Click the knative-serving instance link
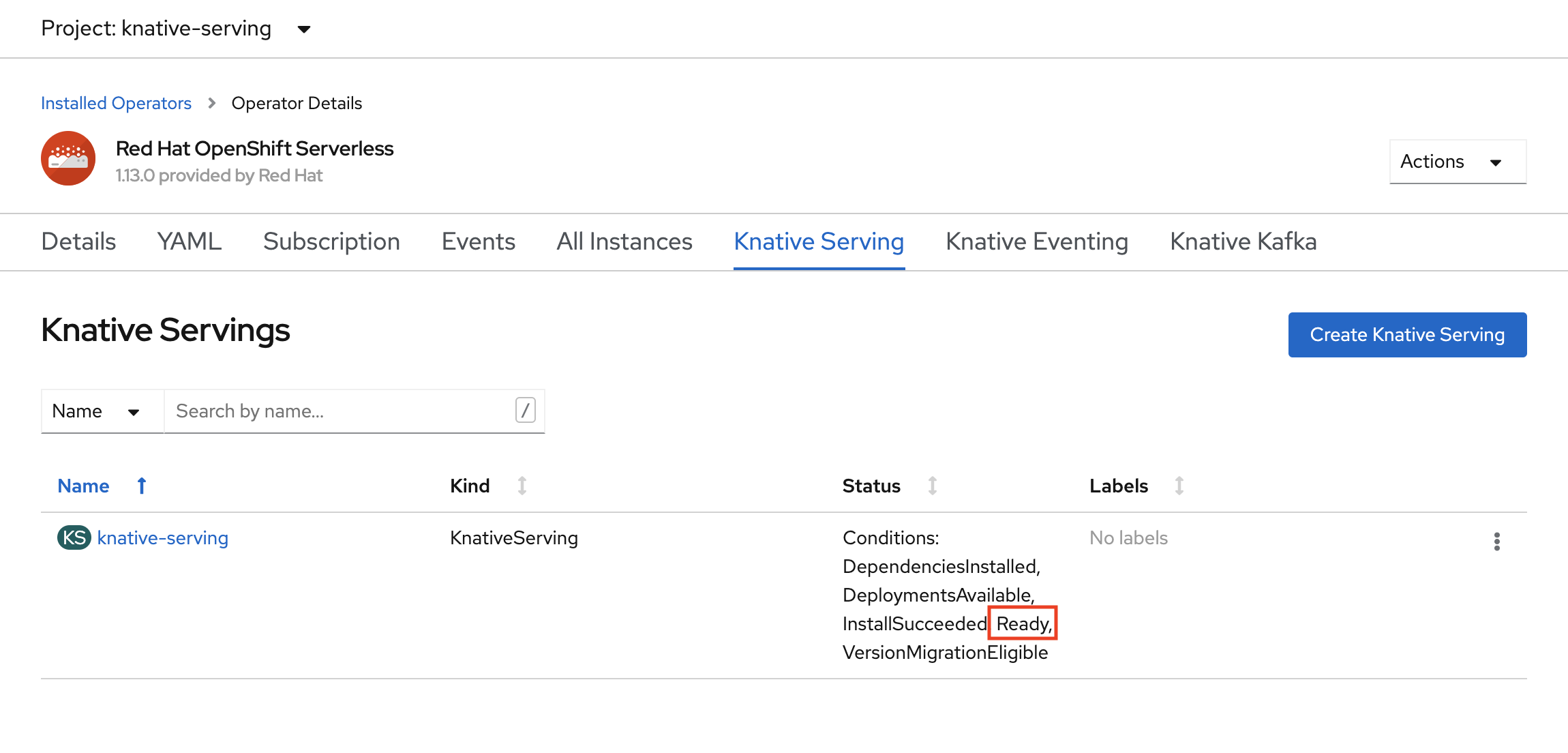 [x=162, y=537]
